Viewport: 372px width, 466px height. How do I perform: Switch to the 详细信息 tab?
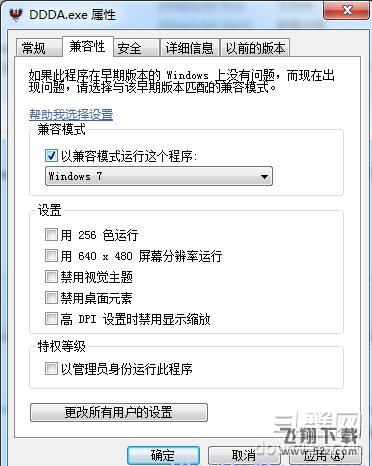[x=189, y=48]
